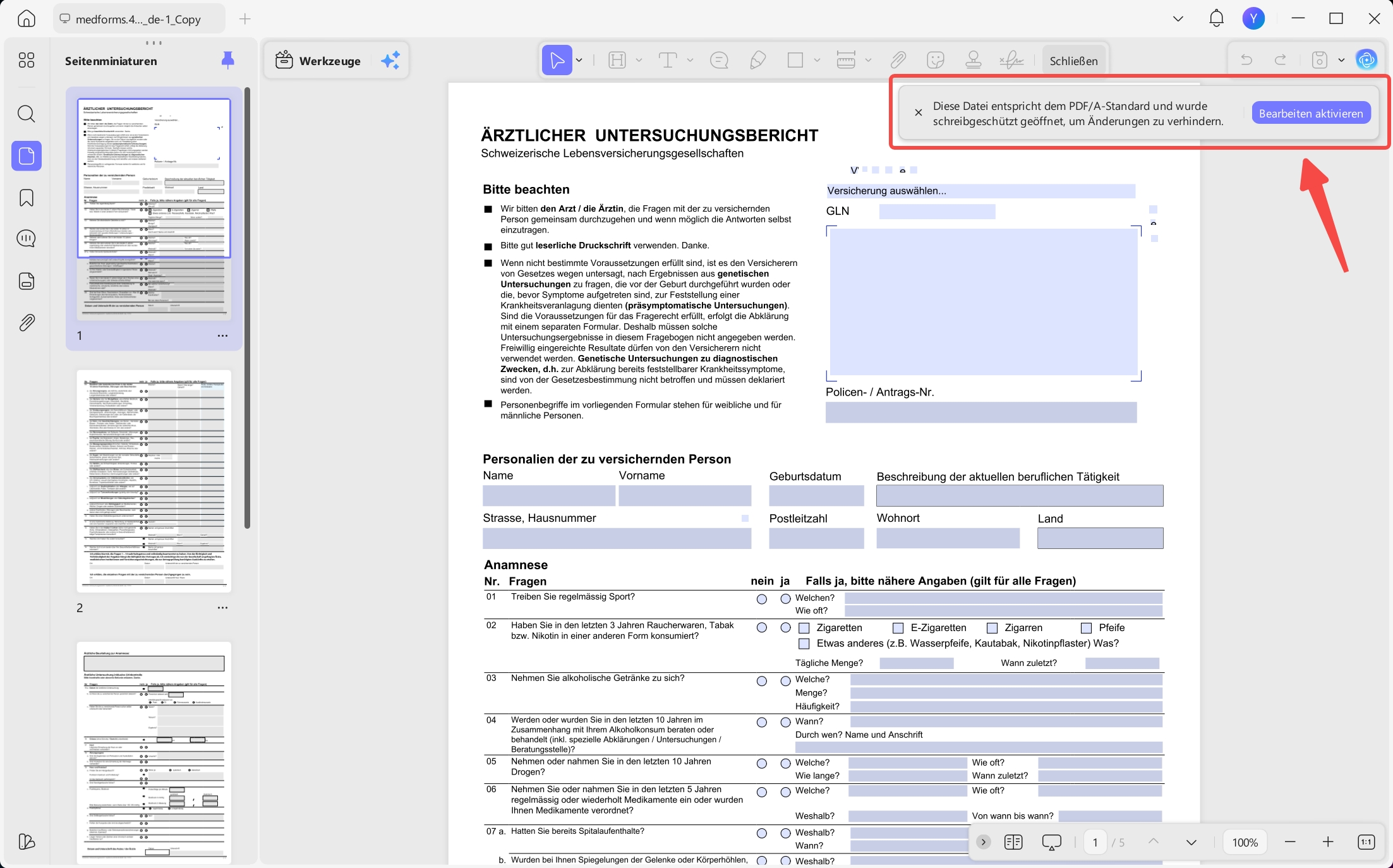Image resolution: width=1393 pixels, height=868 pixels.
Task: Open the Werkzeuge menu
Action: (318, 61)
